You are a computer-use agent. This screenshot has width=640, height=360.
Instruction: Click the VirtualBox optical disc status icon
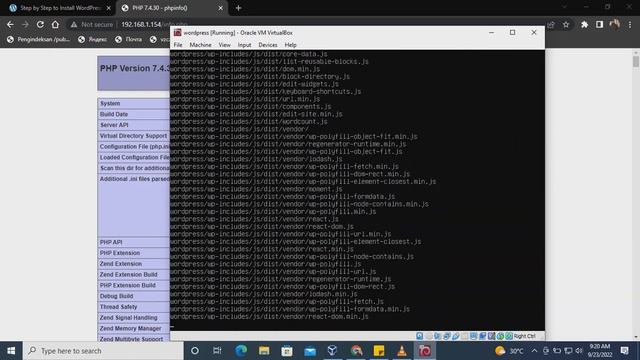pos(429,336)
